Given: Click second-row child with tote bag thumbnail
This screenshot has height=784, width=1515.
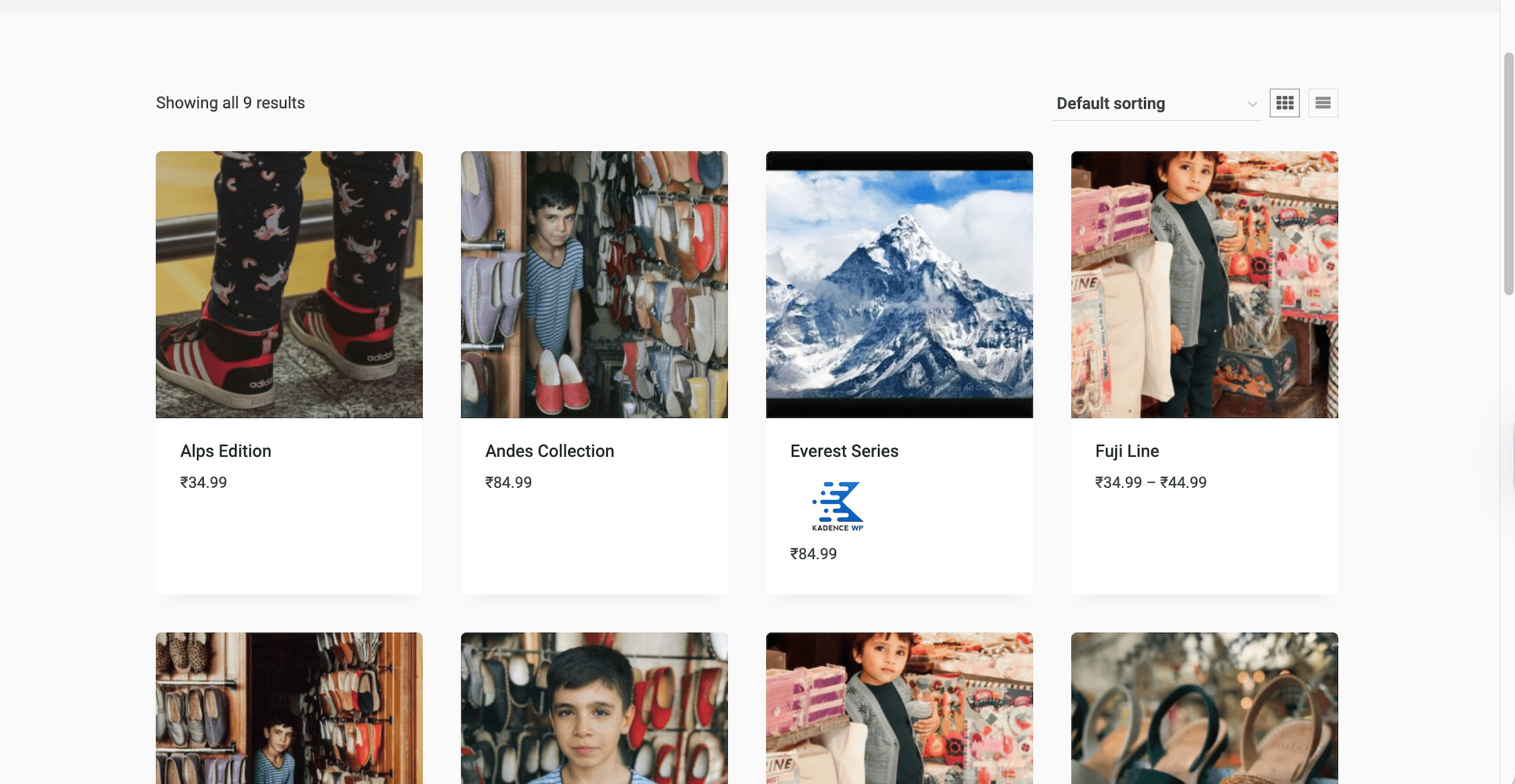Looking at the screenshot, I should (x=899, y=708).
